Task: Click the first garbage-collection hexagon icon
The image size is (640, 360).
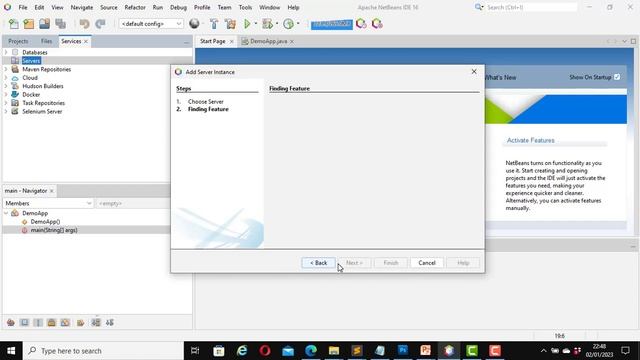Action: tap(361, 24)
